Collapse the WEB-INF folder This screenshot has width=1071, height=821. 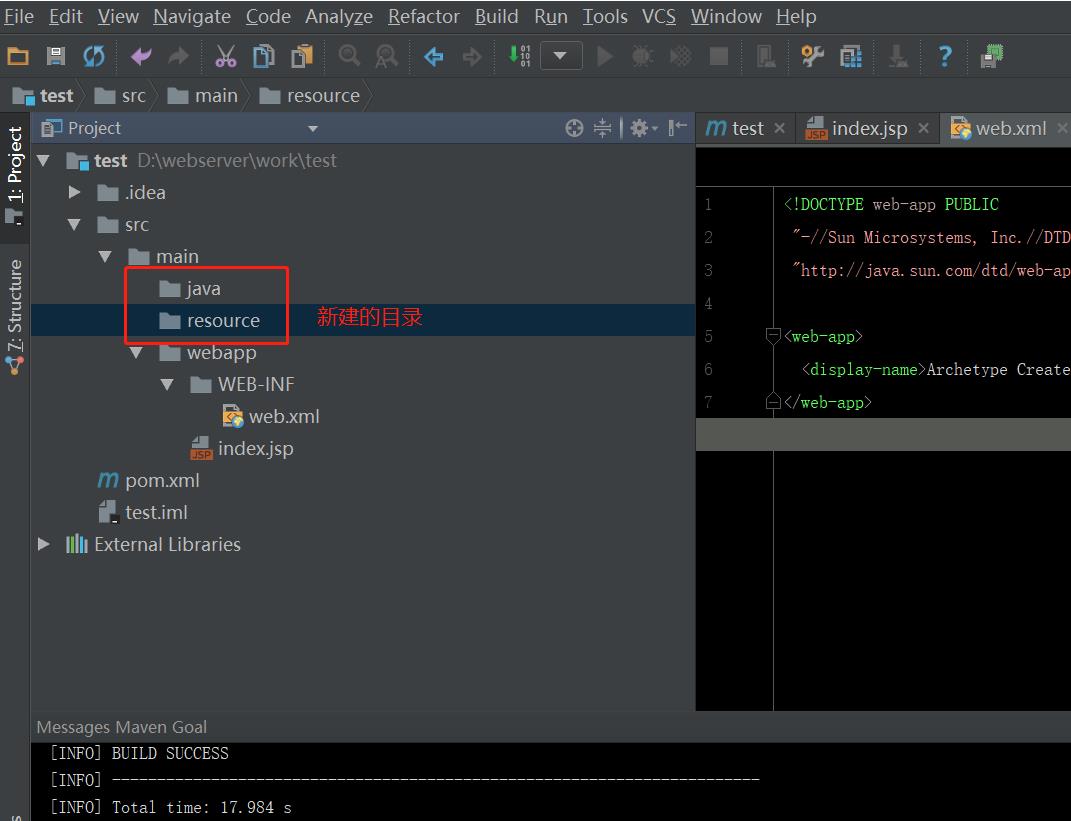point(167,385)
